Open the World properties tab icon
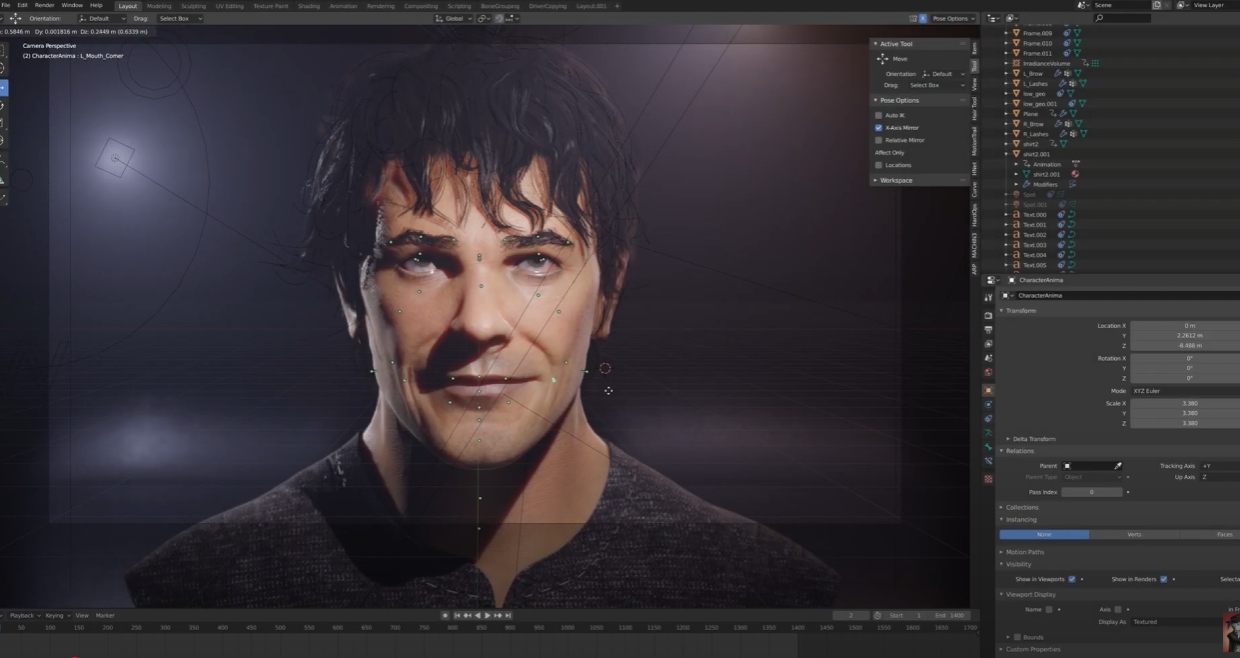Screen dimensions: 1240x658 (x=988, y=372)
